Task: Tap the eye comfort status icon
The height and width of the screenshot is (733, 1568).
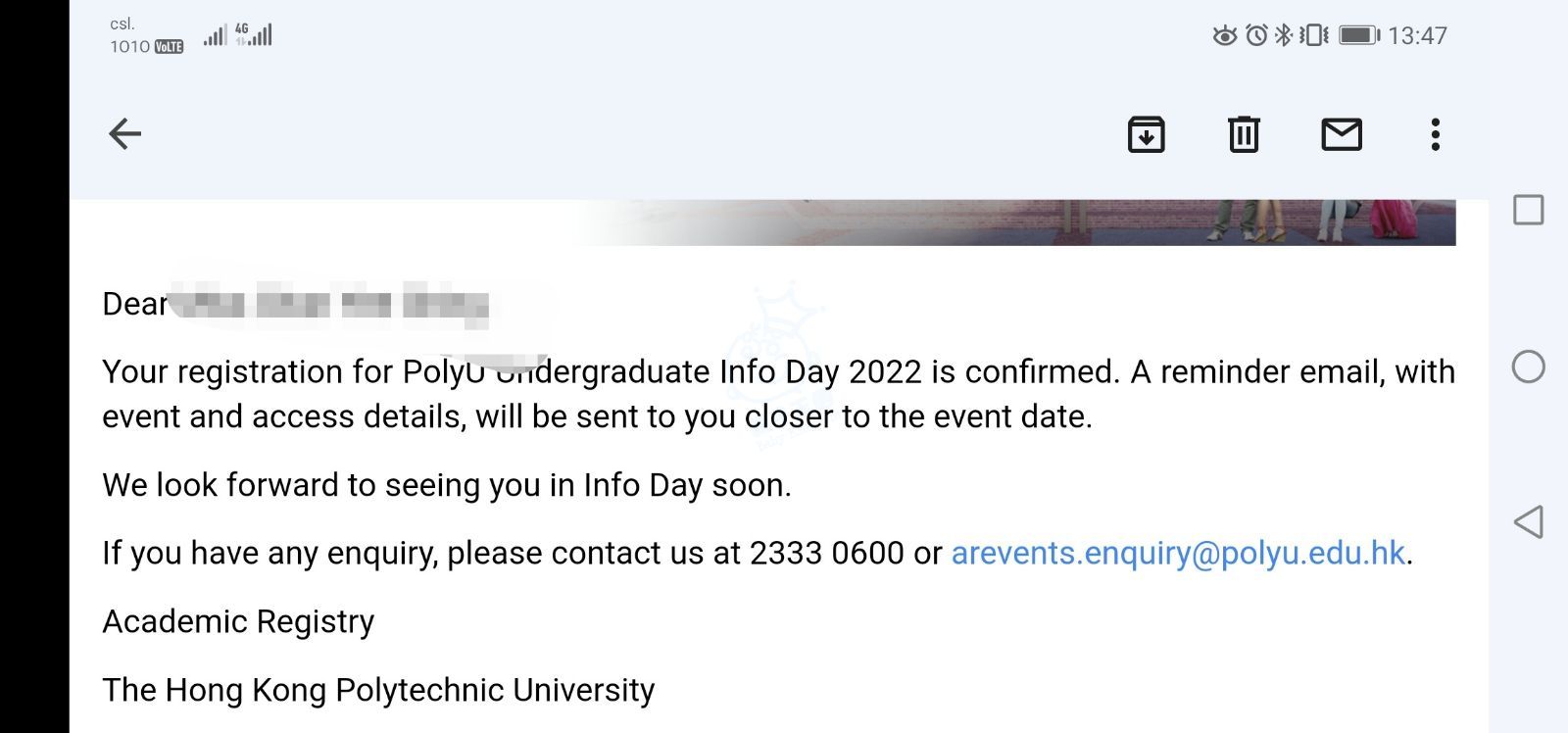Action: click(x=1224, y=36)
